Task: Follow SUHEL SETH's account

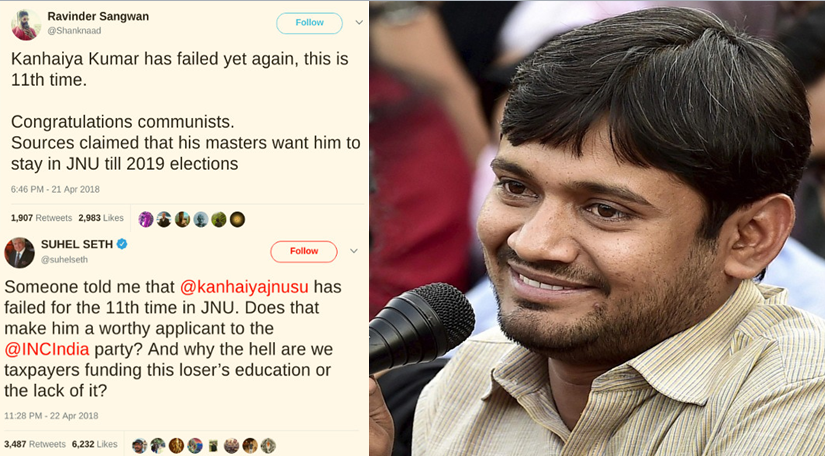Action: pos(304,251)
